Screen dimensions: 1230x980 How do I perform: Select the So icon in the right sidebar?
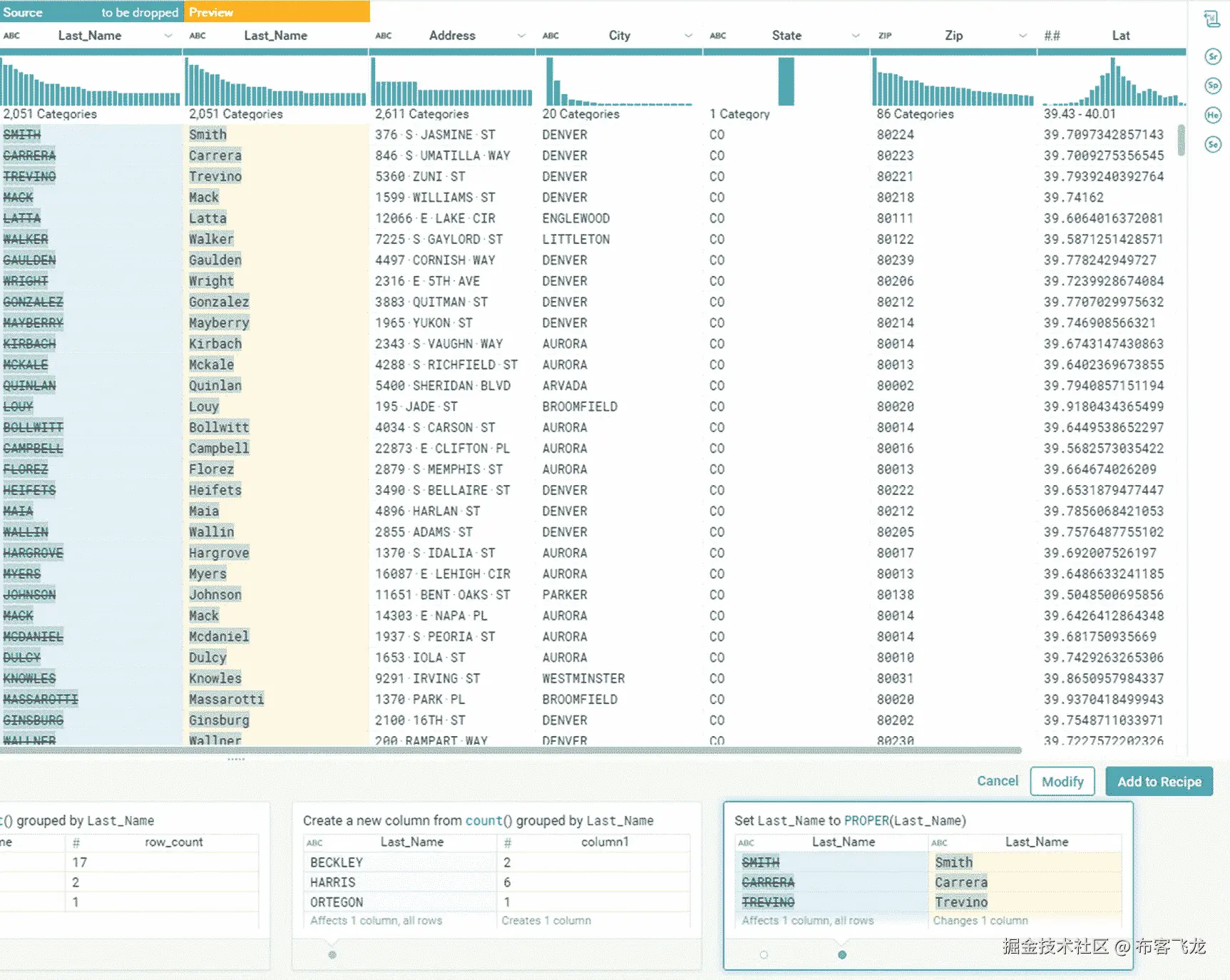[1213, 143]
